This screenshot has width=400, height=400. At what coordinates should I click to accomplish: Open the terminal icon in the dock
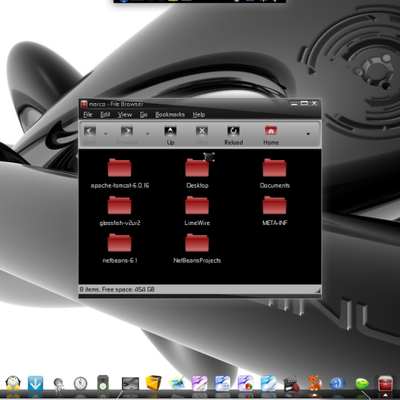click(x=130, y=384)
